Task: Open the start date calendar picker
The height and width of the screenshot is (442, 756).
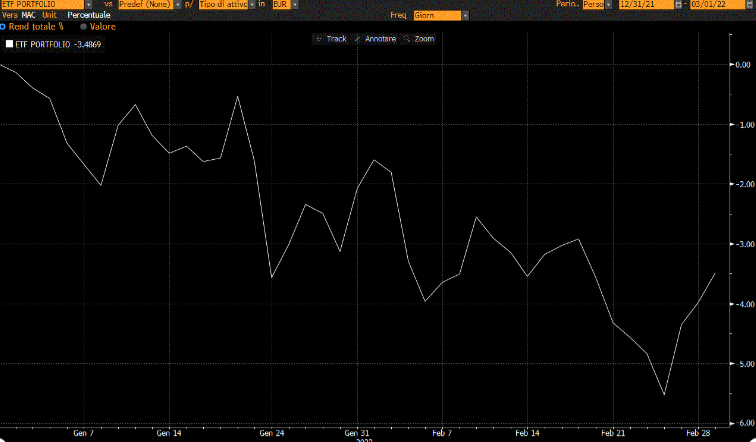Action: pos(678,5)
